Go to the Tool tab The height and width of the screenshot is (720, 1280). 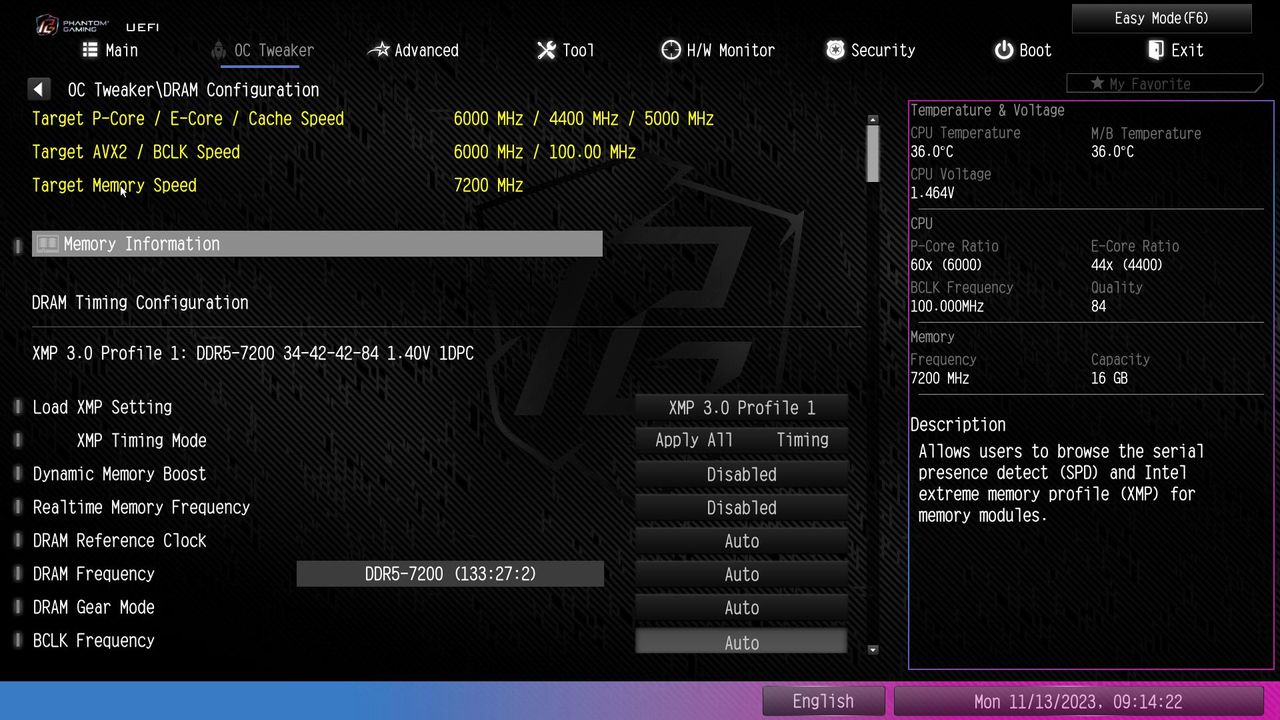coord(565,50)
